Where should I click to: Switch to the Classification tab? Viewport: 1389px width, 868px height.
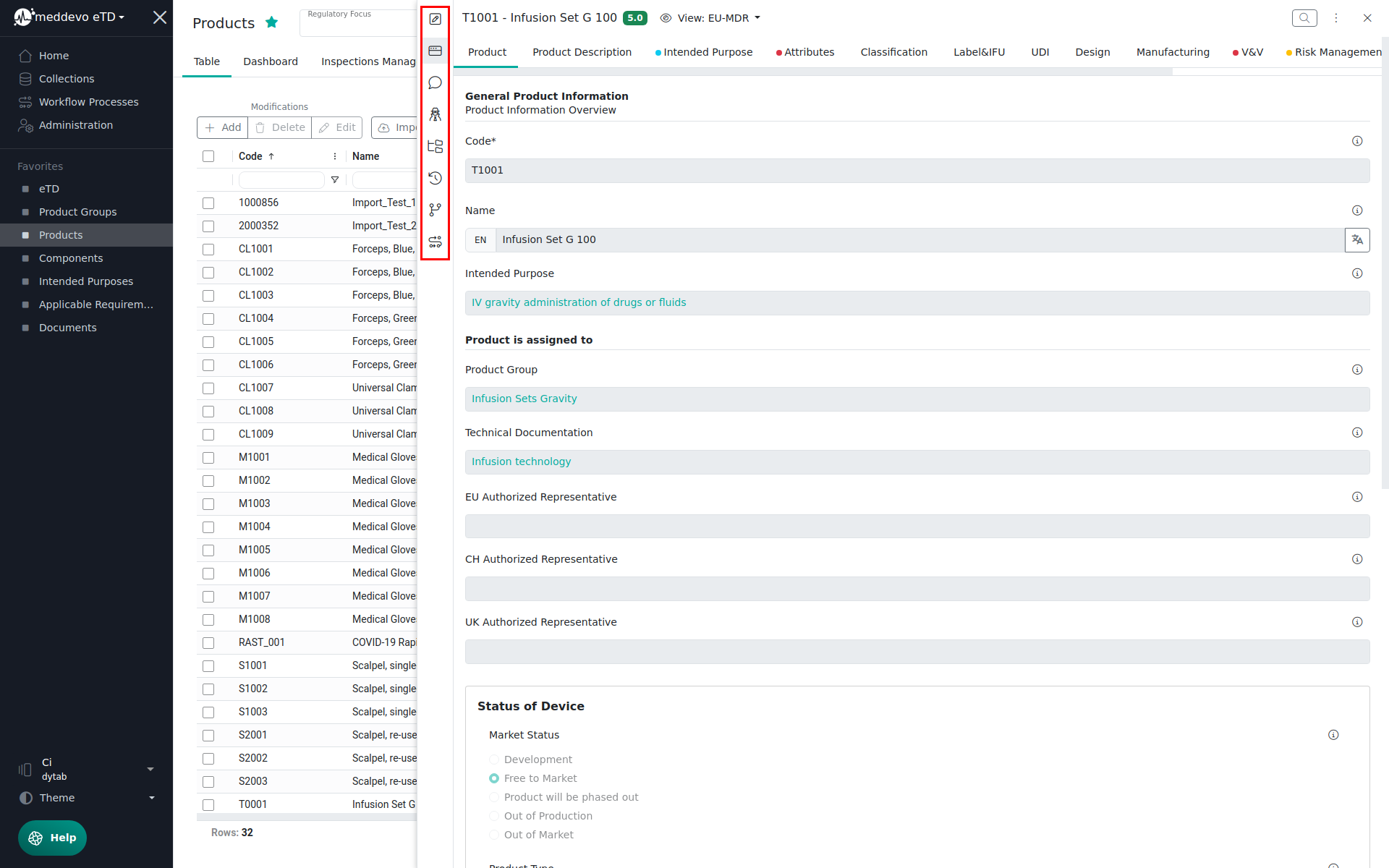[893, 52]
